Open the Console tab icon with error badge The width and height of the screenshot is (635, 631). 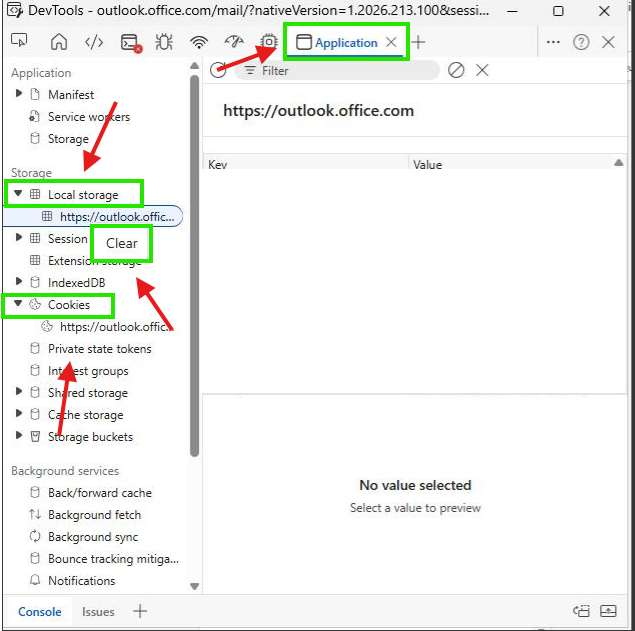pyautogui.click(x=131, y=43)
